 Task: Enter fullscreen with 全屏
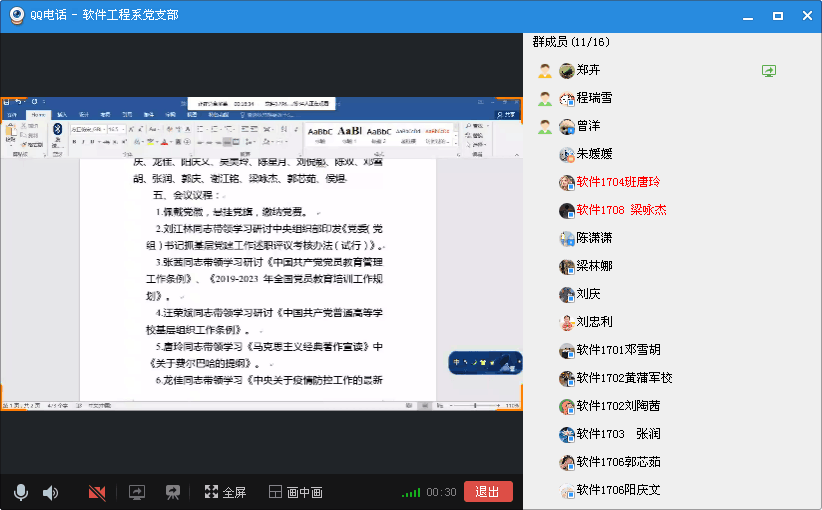coord(225,492)
